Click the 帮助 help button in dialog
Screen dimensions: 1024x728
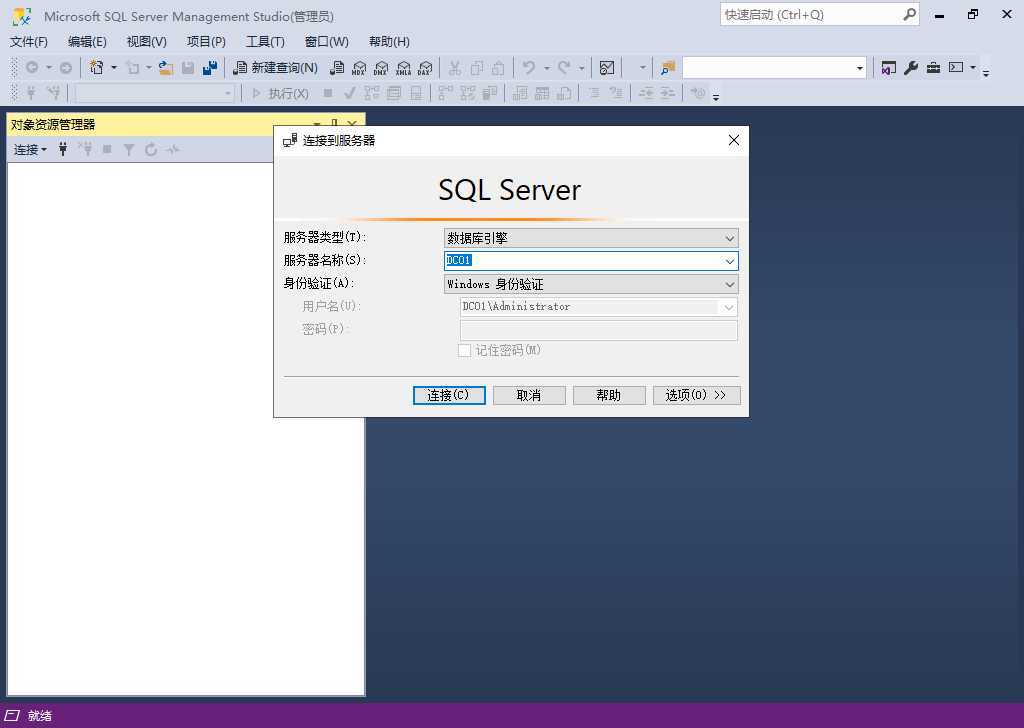609,395
